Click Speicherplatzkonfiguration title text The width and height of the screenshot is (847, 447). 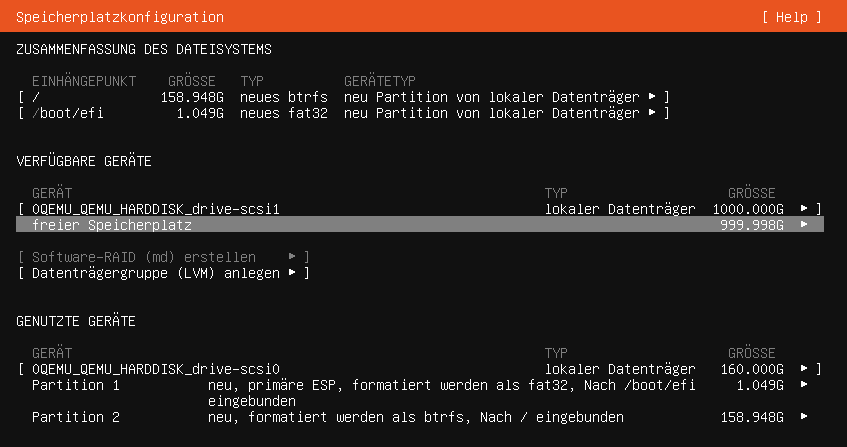[120, 17]
